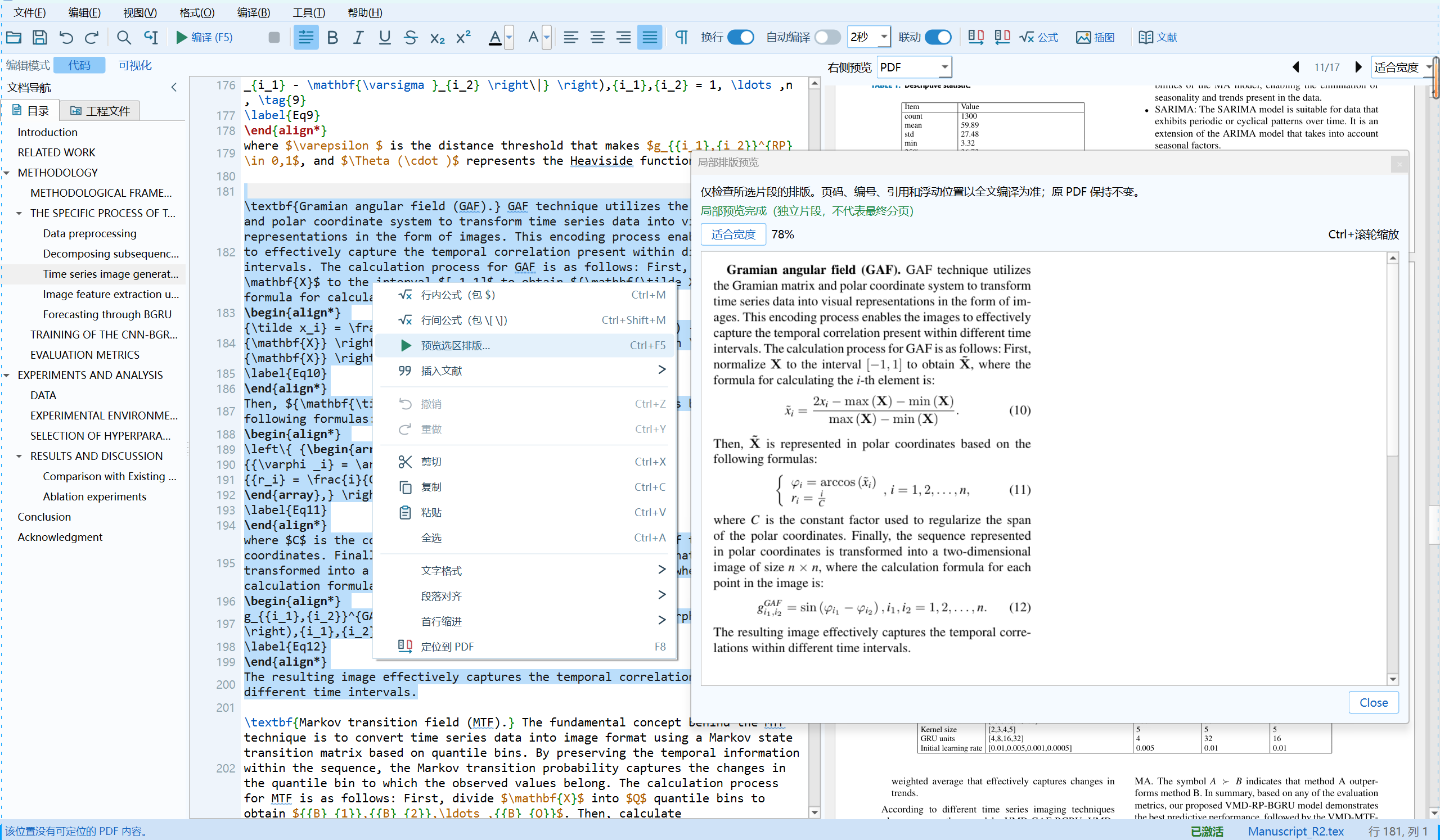Insert superscript with the X² icon
This screenshot has height=840, width=1440.
point(463,37)
